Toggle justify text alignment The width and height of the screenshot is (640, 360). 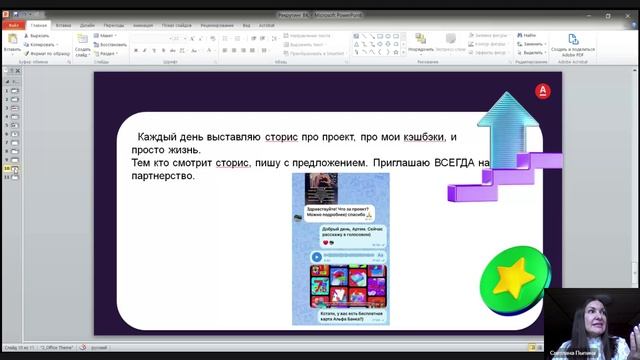252,51
